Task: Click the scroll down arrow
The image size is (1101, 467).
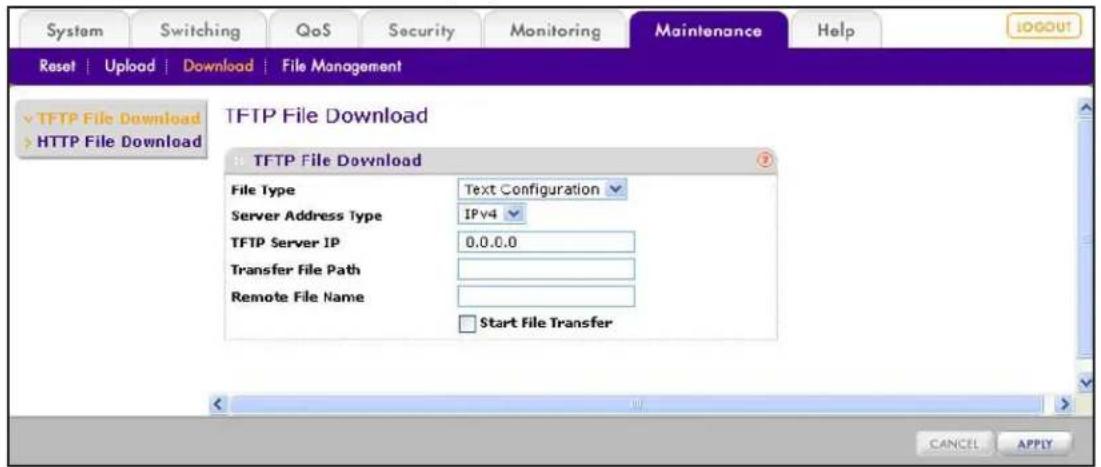Action: [1087, 384]
